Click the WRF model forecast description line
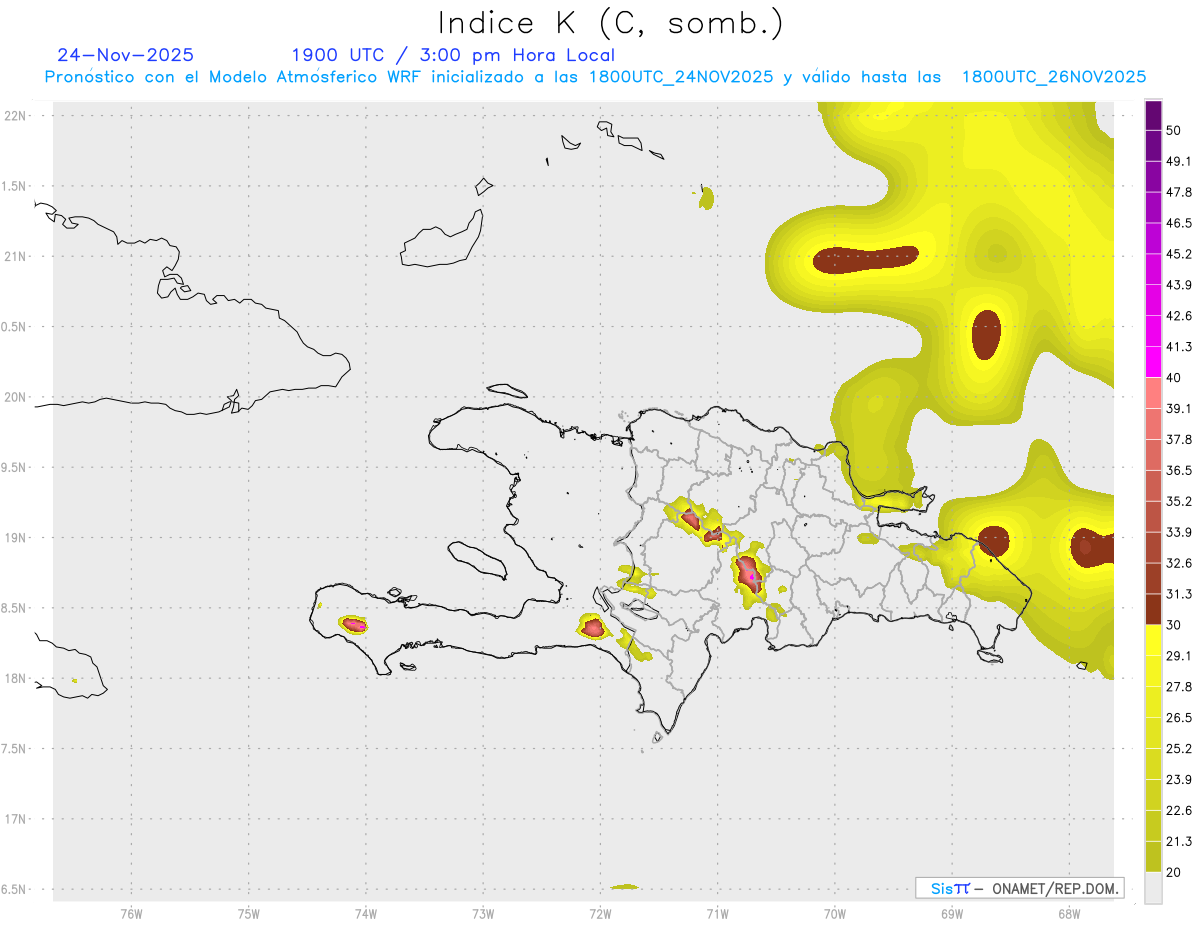This screenshot has height=927, width=1200. pos(595,77)
